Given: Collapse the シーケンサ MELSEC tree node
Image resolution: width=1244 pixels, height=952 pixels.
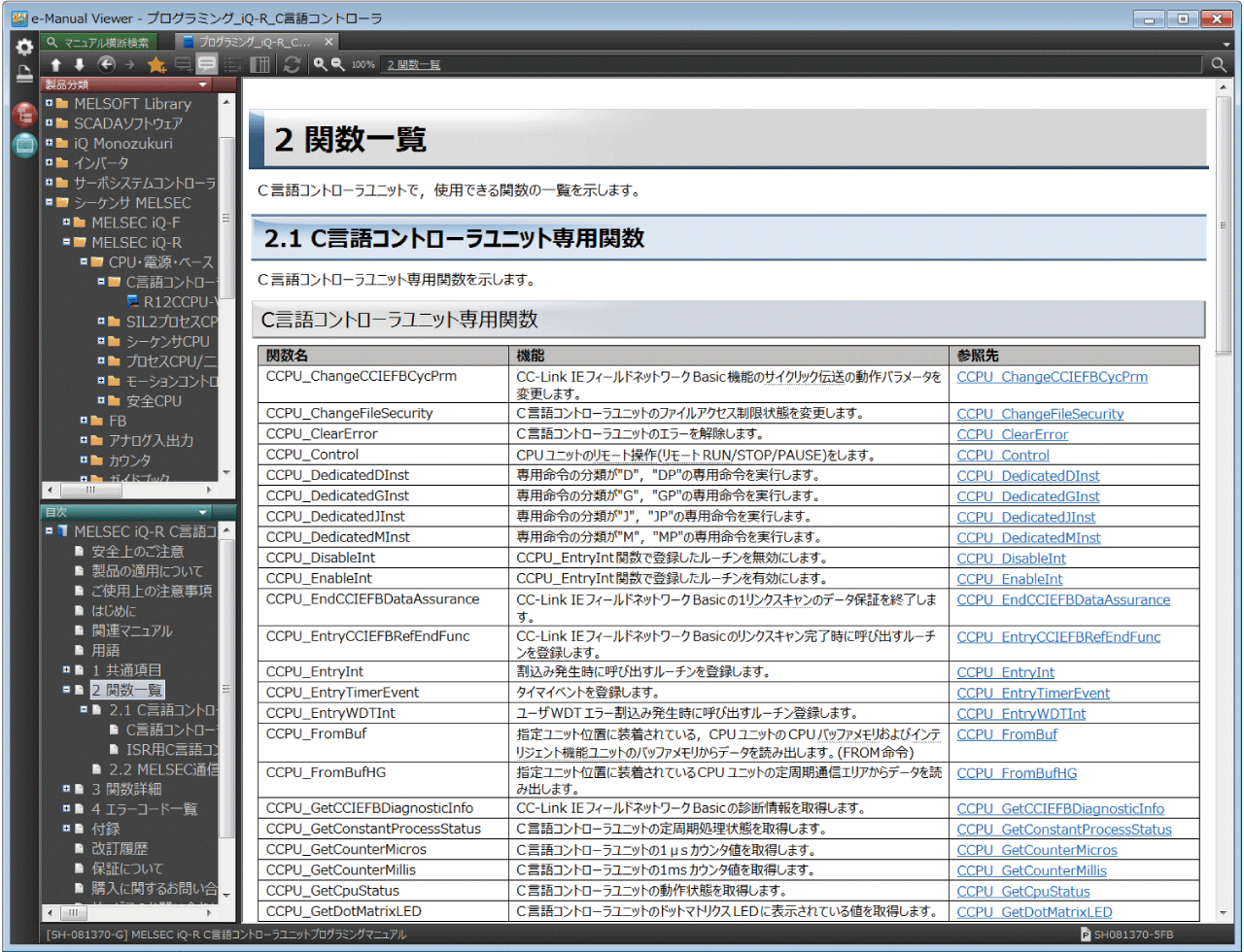Looking at the screenshot, I should point(50,202).
